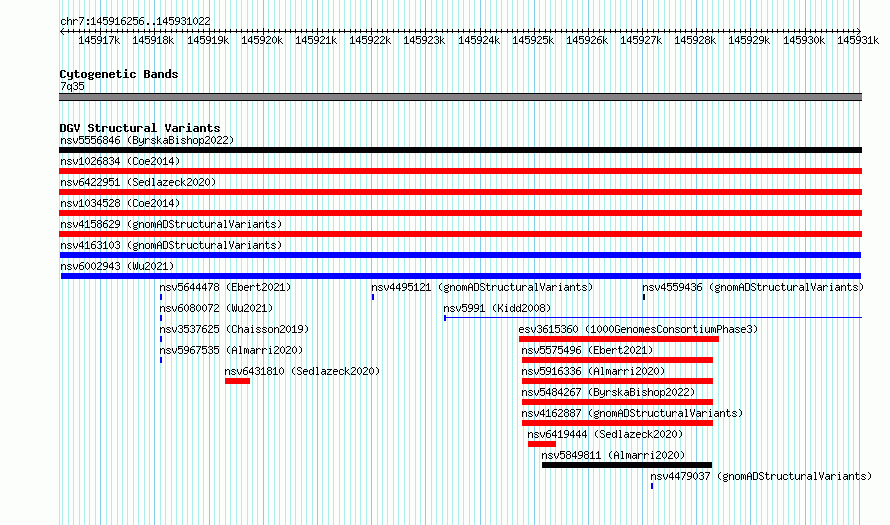Viewport: 890px width, 525px height.
Task: Open nsv4163103 gnomAD variant label
Action: [171, 245]
